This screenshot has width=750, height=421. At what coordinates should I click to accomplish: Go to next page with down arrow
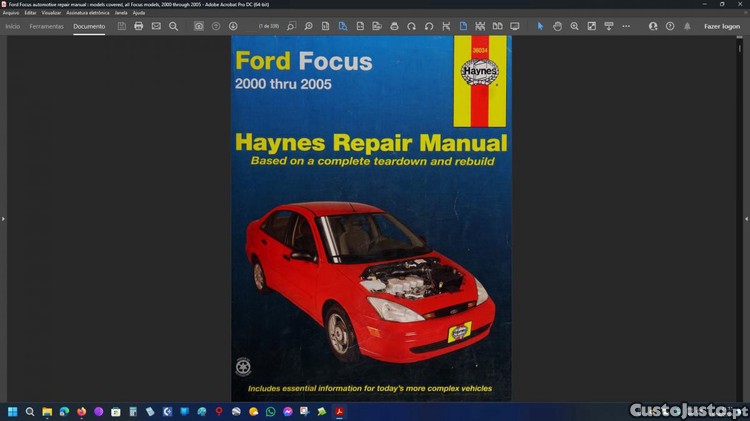(233, 26)
